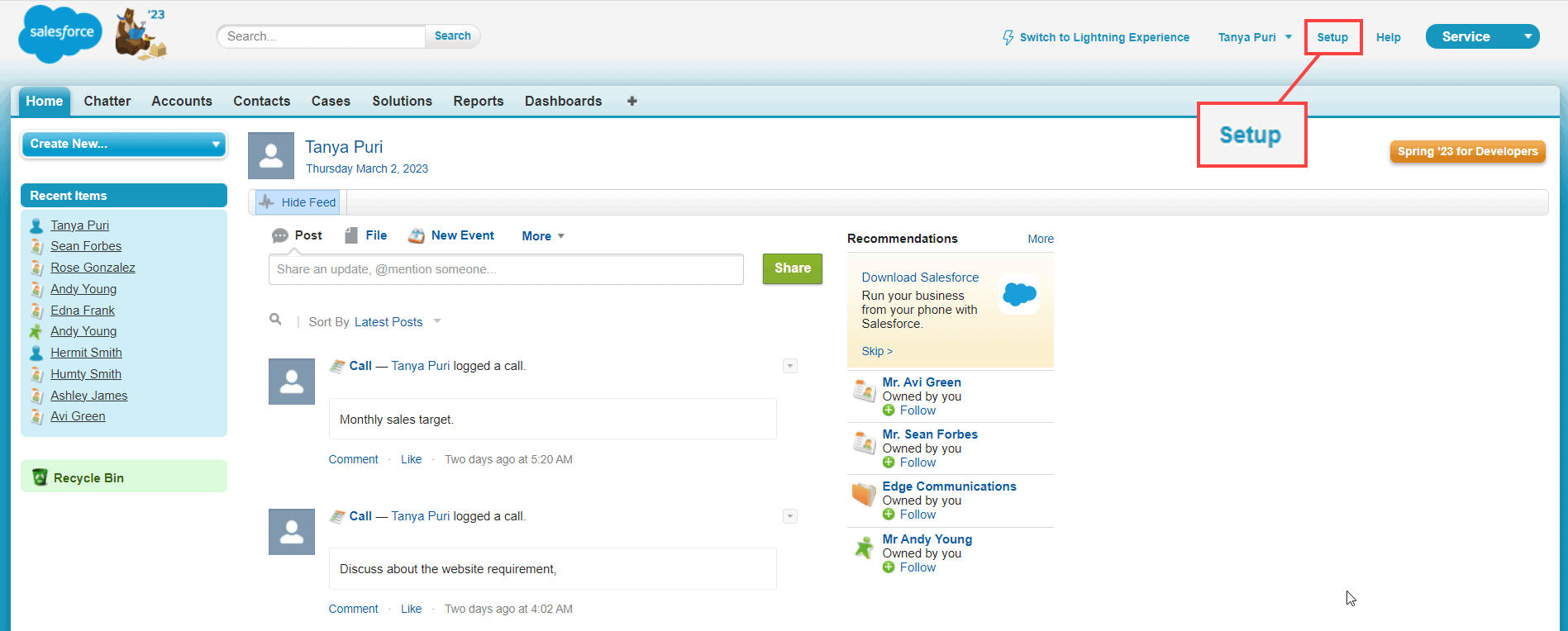This screenshot has width=1568, height=631.
Task: Click the global Search input field
Action: 322,36
